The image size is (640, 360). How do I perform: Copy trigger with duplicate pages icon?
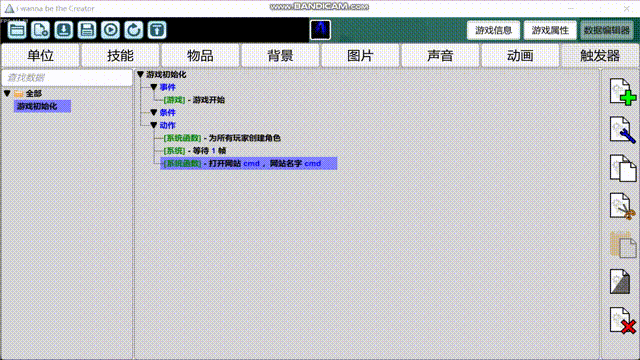click(x=622, y=168)
